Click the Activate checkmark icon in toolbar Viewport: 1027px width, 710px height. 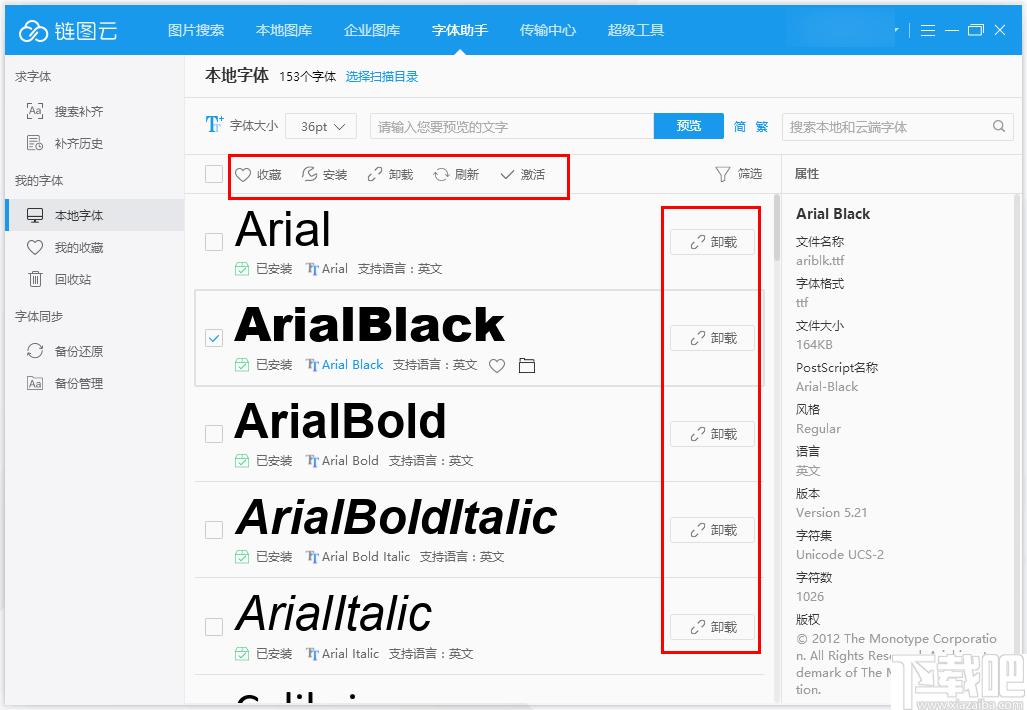tap(508, 175)
